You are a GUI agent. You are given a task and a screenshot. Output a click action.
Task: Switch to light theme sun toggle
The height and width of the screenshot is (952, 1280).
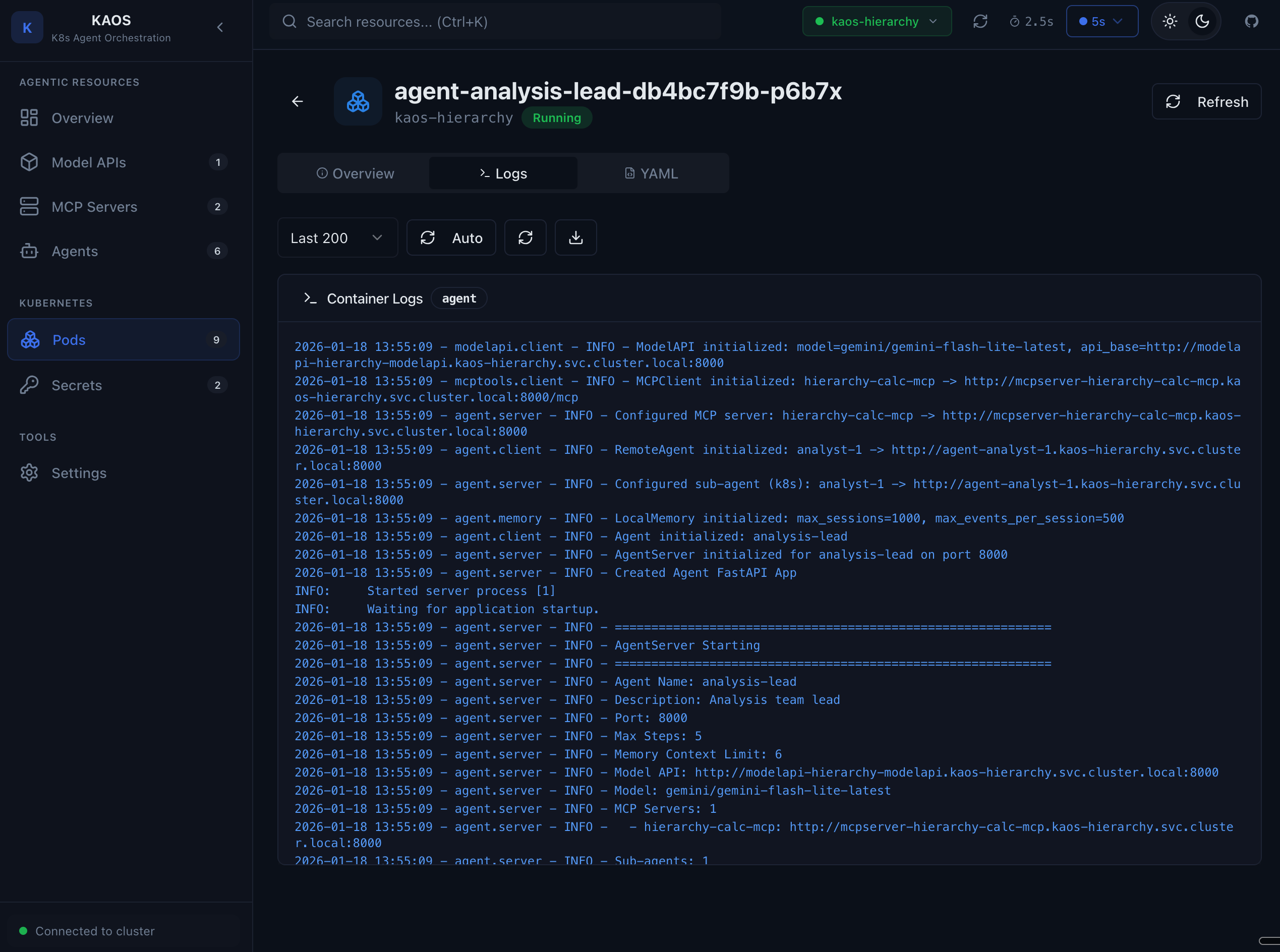click(1170, 21)
